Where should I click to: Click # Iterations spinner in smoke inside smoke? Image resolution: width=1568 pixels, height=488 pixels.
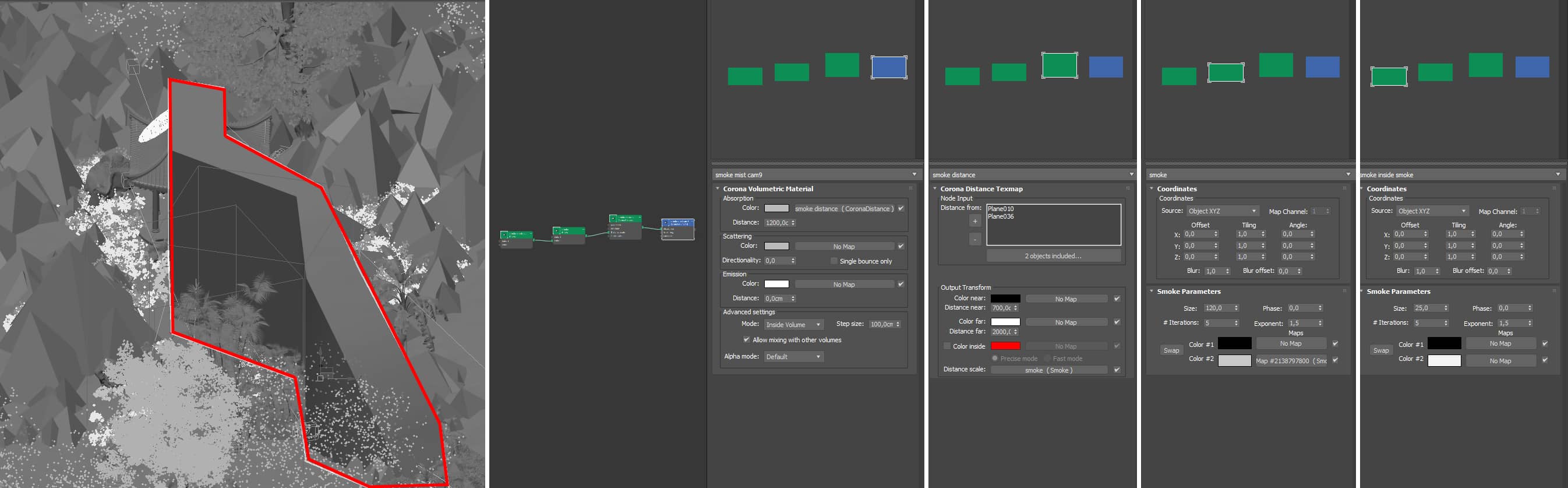tap(1446, 323)
